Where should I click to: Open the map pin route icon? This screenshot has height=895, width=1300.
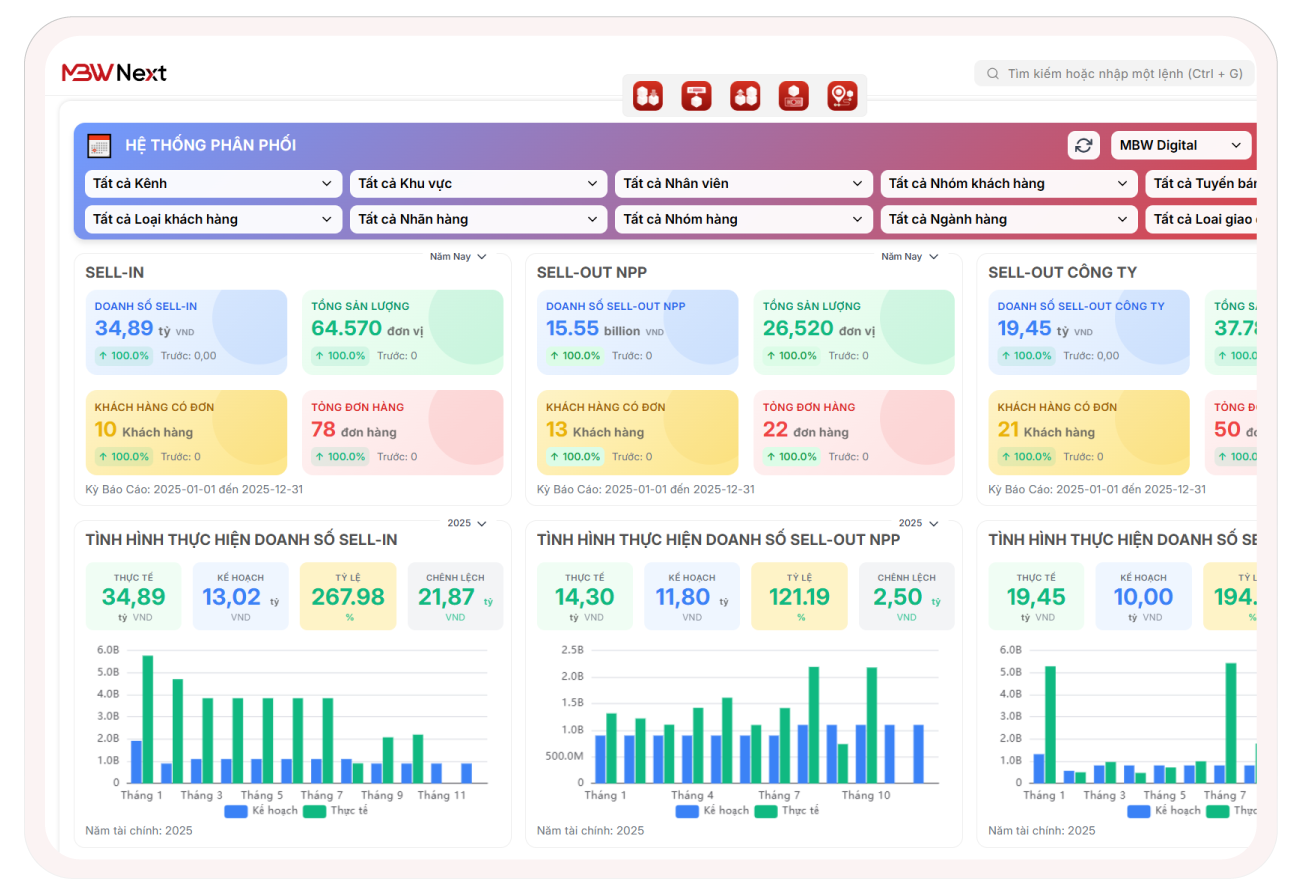point(842,96)
